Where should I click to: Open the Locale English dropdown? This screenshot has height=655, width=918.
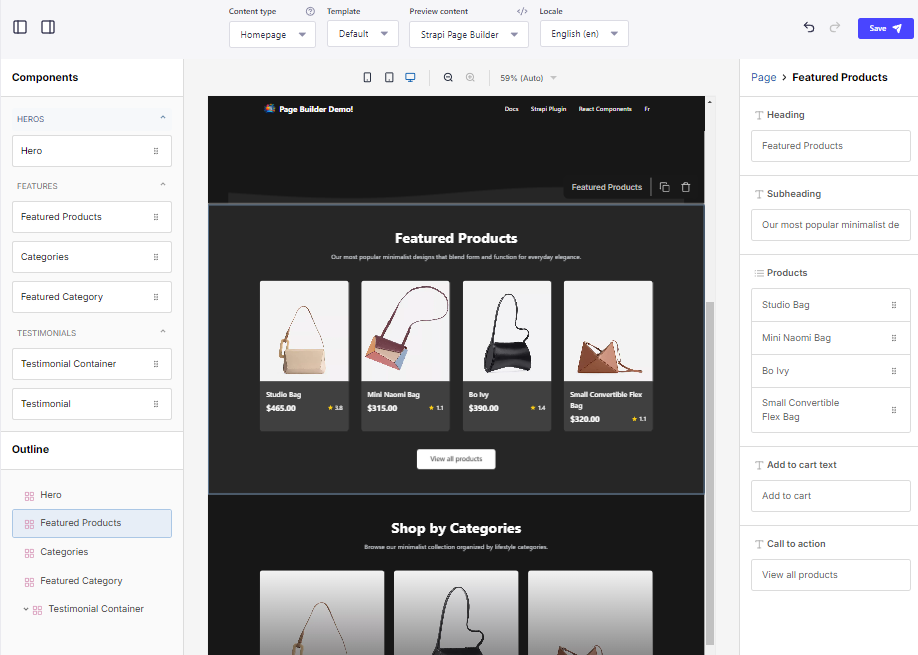pos(584,34)
